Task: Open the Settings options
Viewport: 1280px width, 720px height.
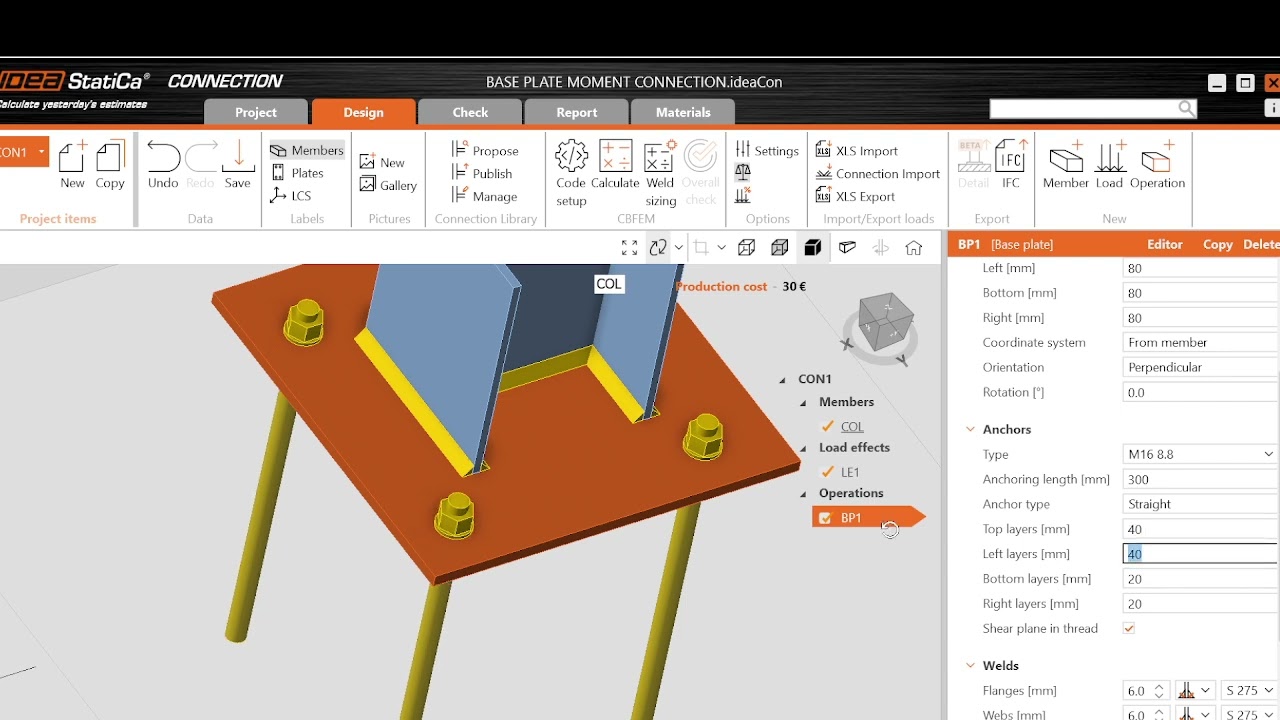Action: tap(767, 150)
